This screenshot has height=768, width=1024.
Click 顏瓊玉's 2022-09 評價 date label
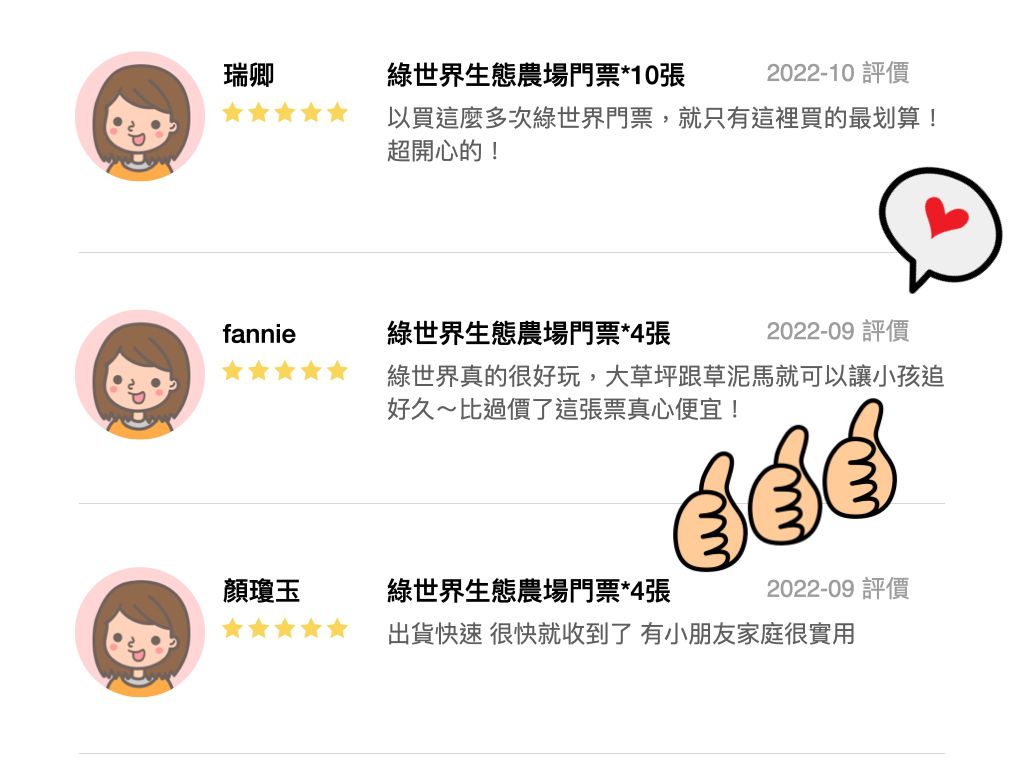[x=838, y=589]
